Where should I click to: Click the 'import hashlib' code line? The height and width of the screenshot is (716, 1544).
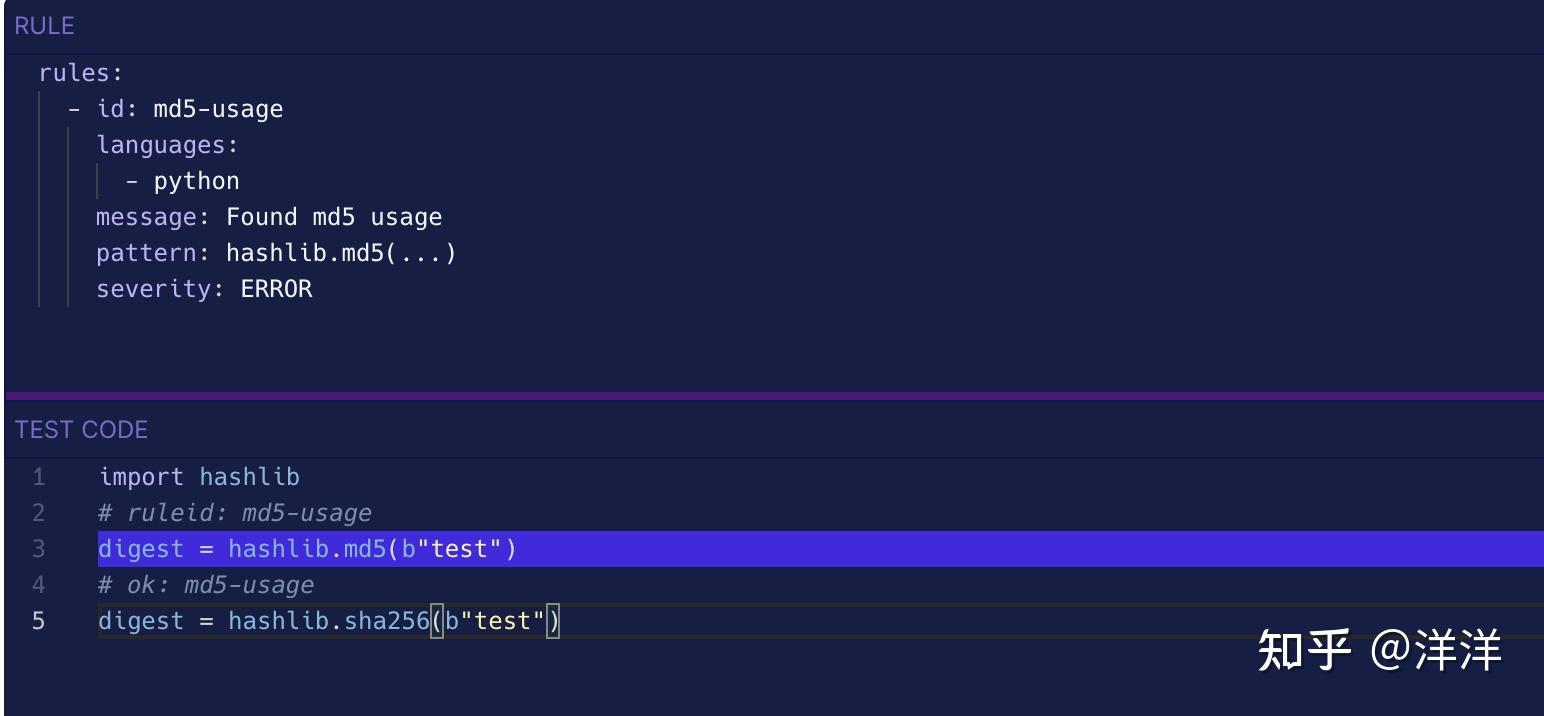coord(199,477)
